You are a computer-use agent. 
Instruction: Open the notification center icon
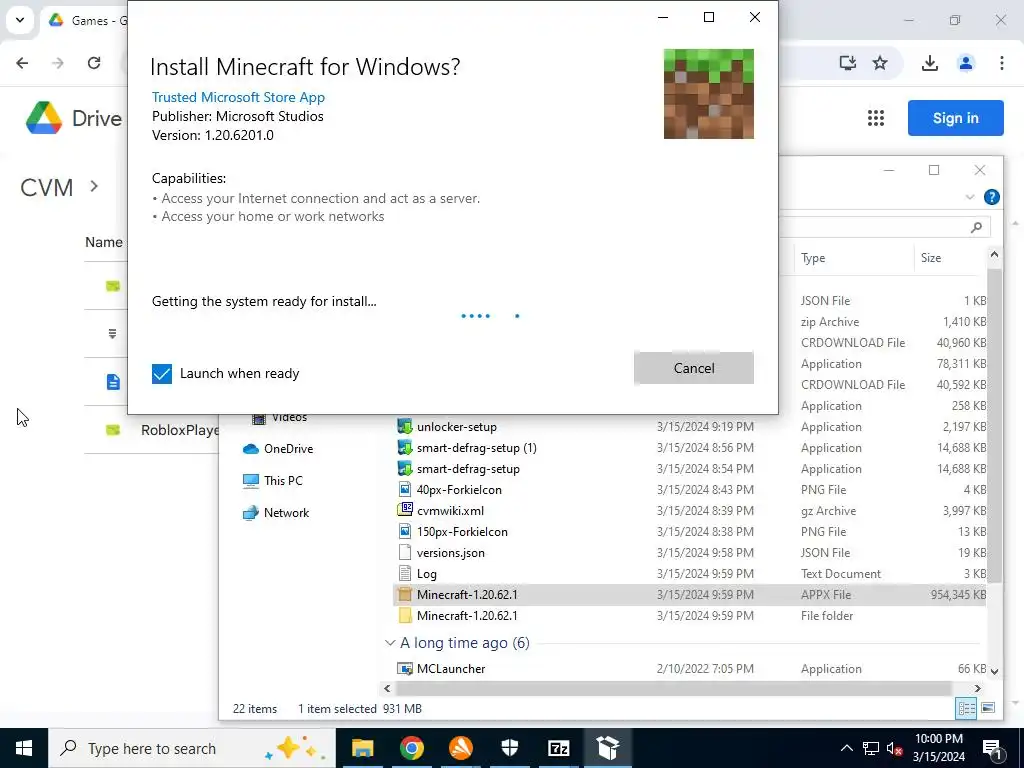click(x=993, y=748)
